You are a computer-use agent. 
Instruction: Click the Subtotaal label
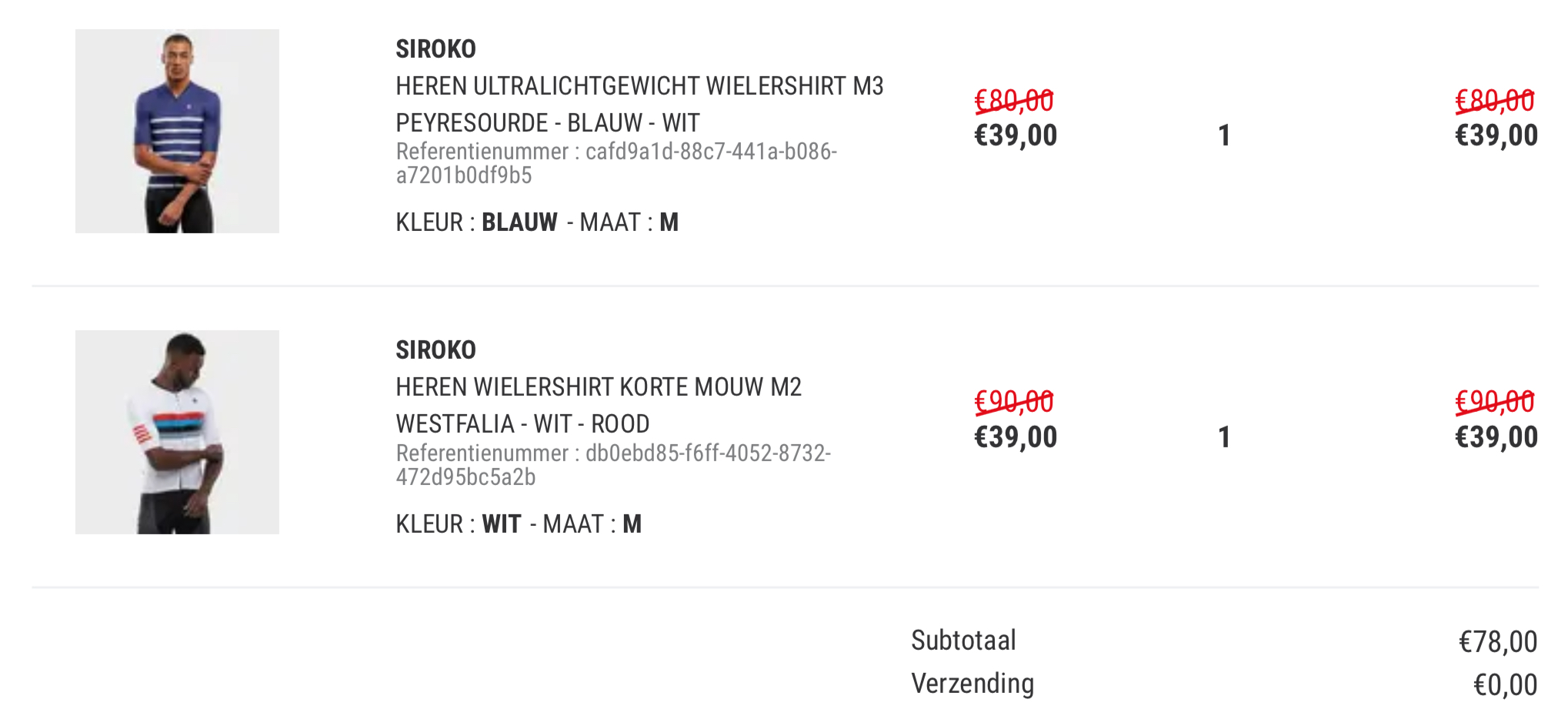pyautogui.click(x=963, y=641)
